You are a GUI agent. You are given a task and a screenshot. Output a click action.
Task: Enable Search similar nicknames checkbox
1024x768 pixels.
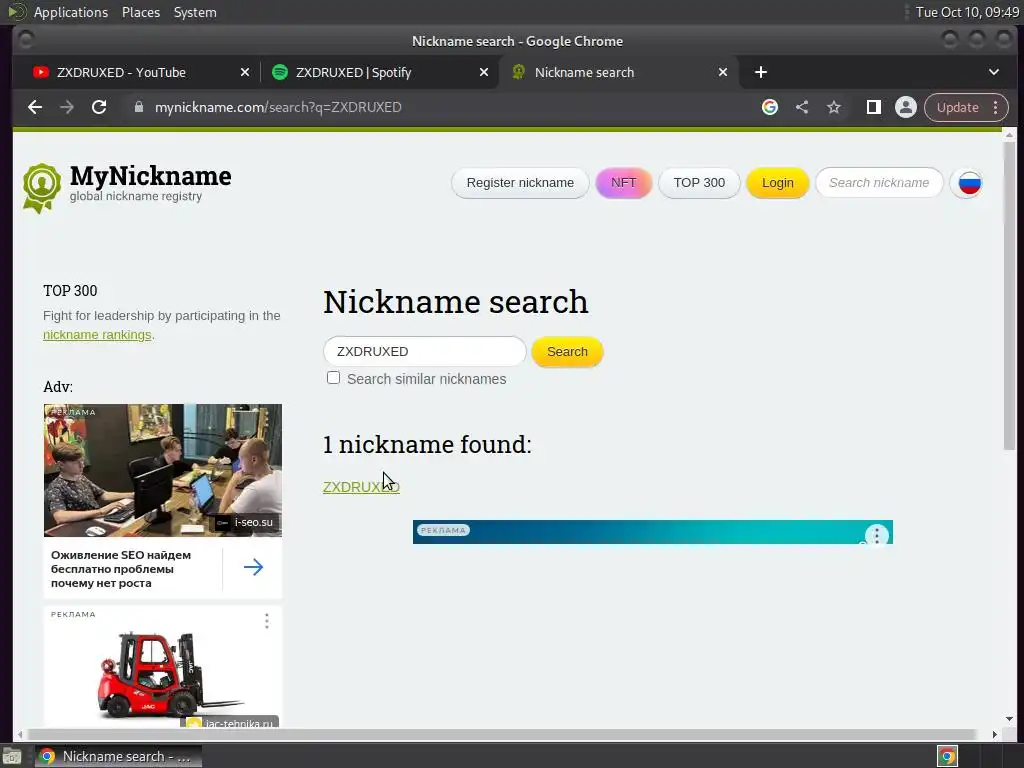pos(333,377)
